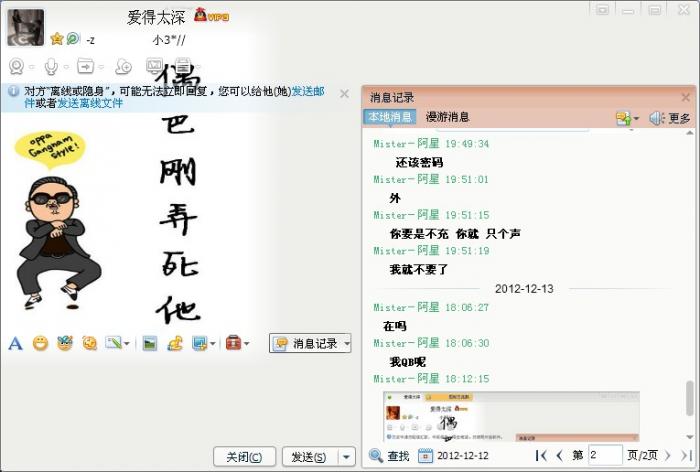Click the scroll up arrow in message history
The image size is (700, 472).
pyautogui.click(x=690, y=133)
